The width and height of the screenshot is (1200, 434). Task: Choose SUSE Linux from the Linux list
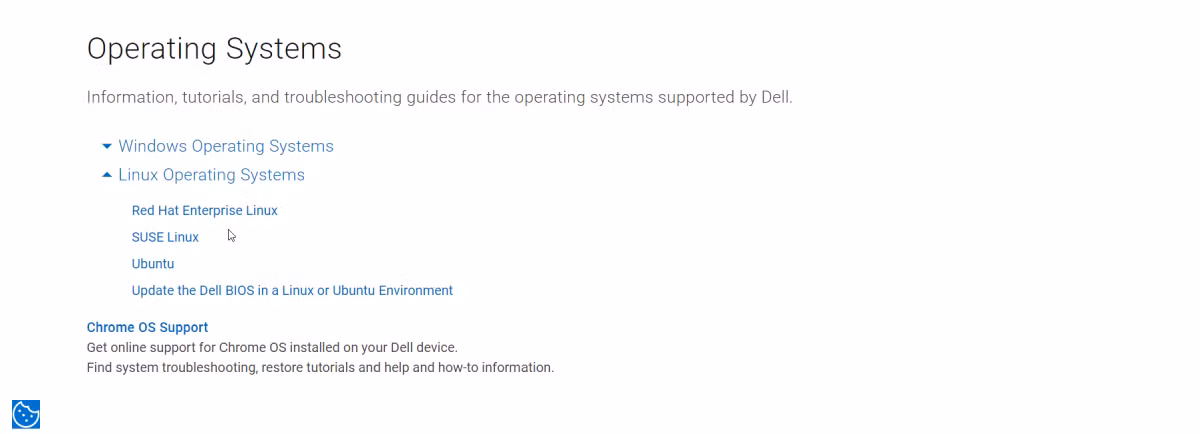[165, 238]
